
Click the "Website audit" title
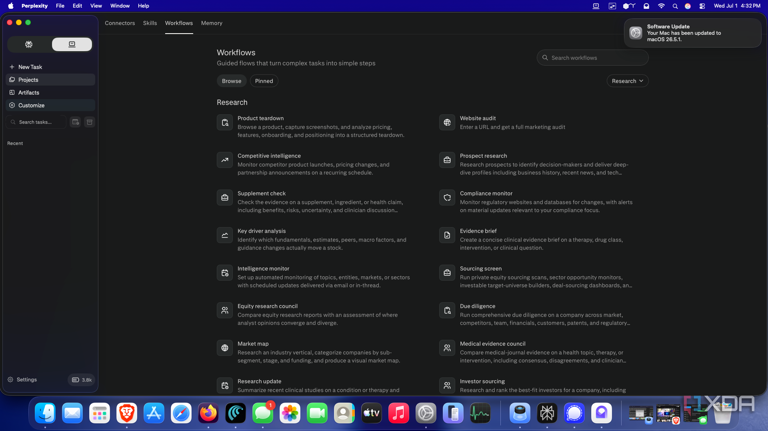(x=478, y=118)
